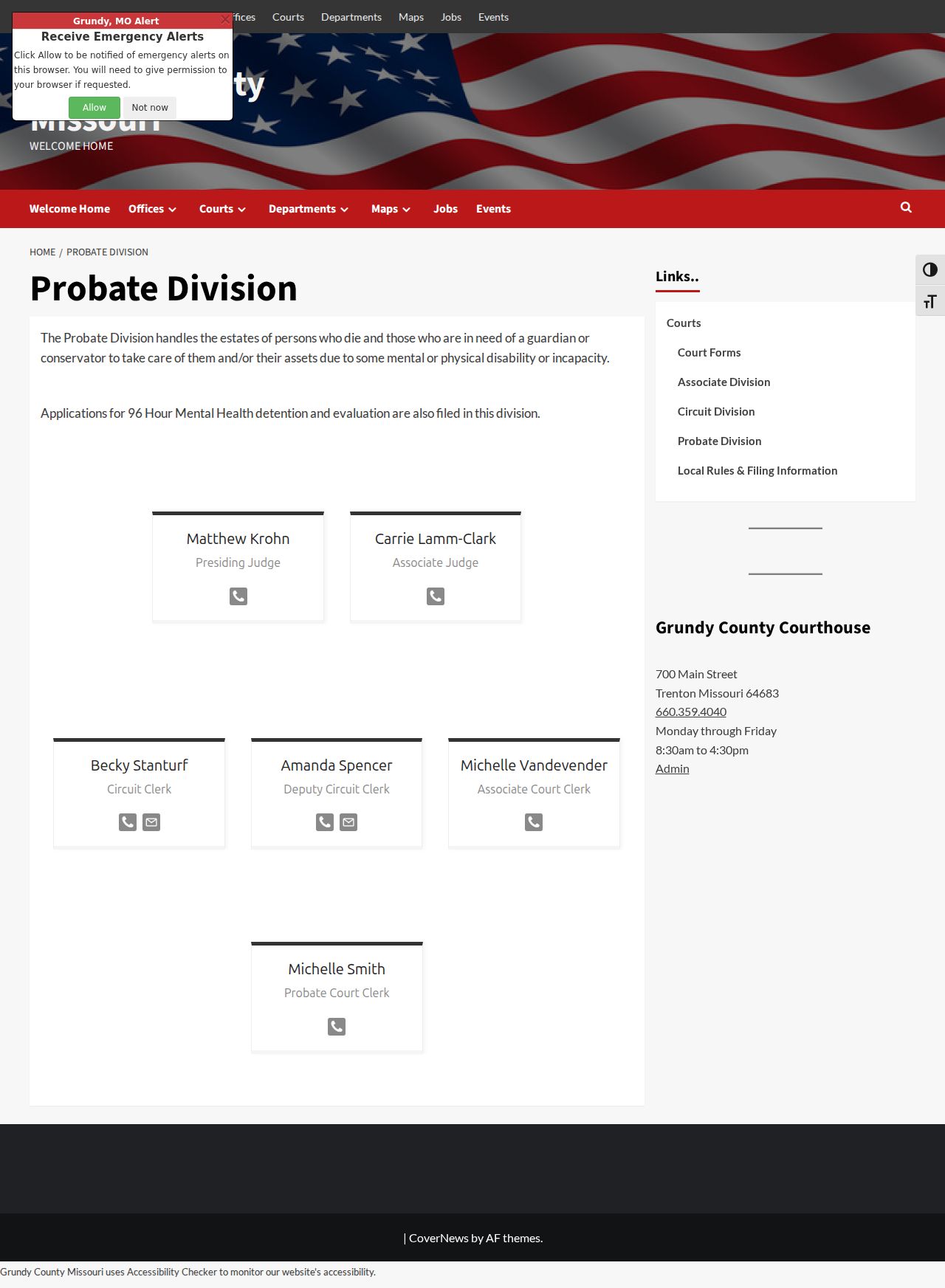Allow emergency alert notifications

click(x=94, y=108)
